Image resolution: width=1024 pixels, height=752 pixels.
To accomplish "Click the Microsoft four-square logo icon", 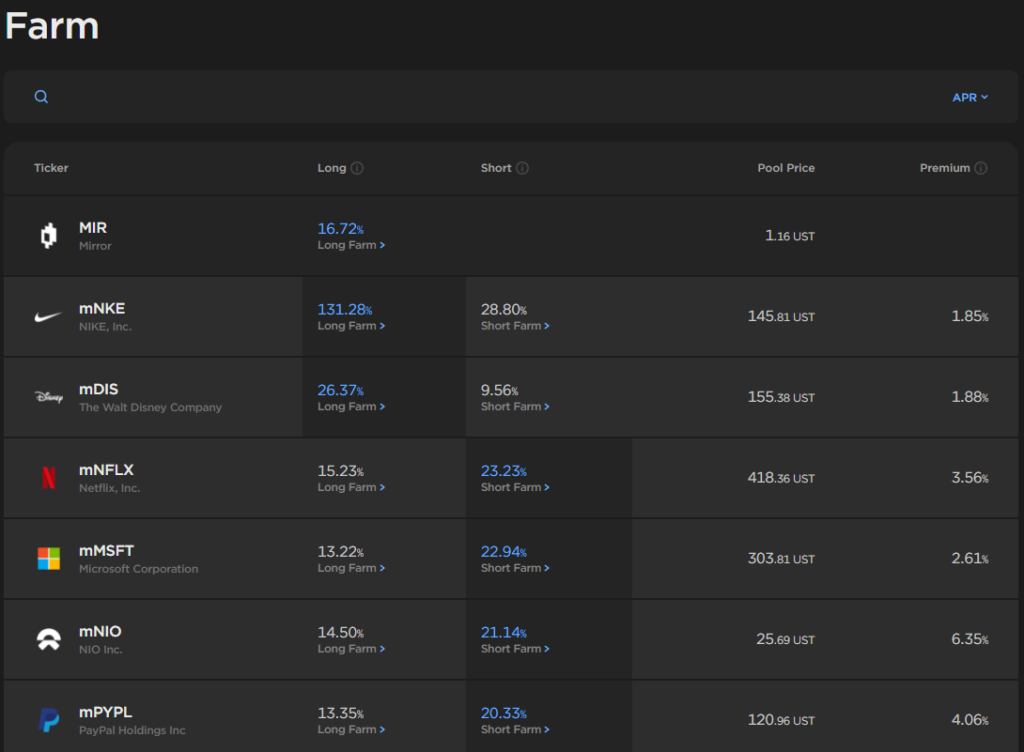I will tap(48, 558).
